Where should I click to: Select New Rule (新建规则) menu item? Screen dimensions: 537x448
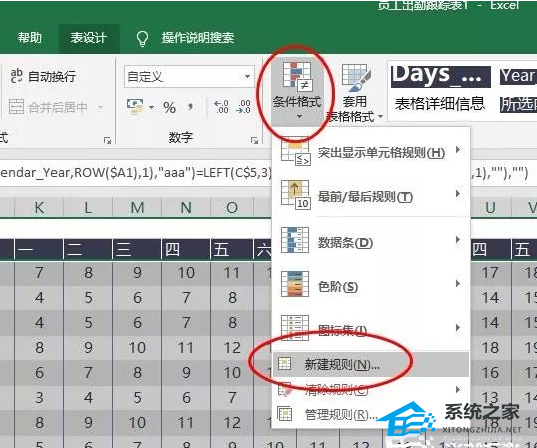click(371, 364)
